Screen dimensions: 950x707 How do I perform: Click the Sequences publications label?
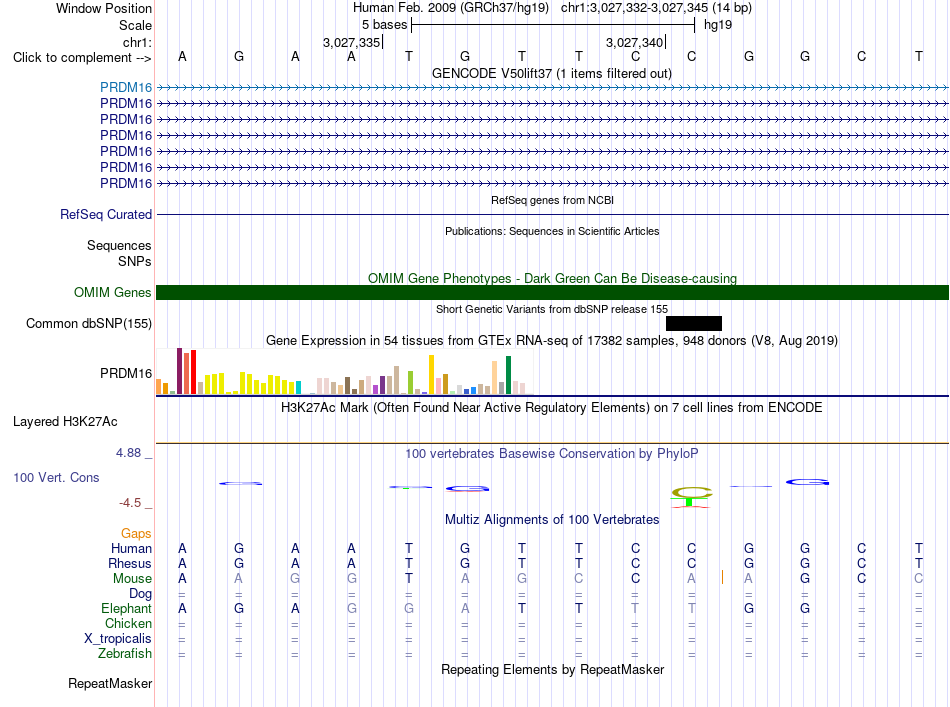click(119, 245)
